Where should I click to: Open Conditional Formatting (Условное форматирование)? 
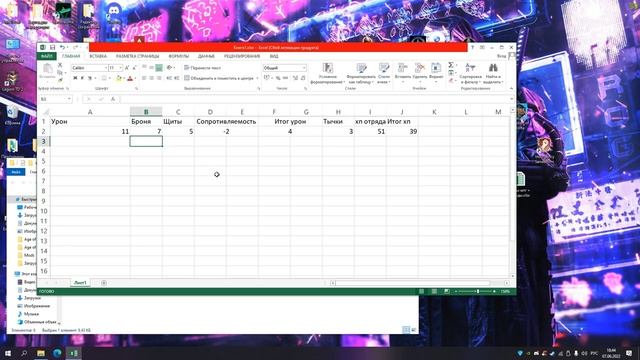[327, 73]
